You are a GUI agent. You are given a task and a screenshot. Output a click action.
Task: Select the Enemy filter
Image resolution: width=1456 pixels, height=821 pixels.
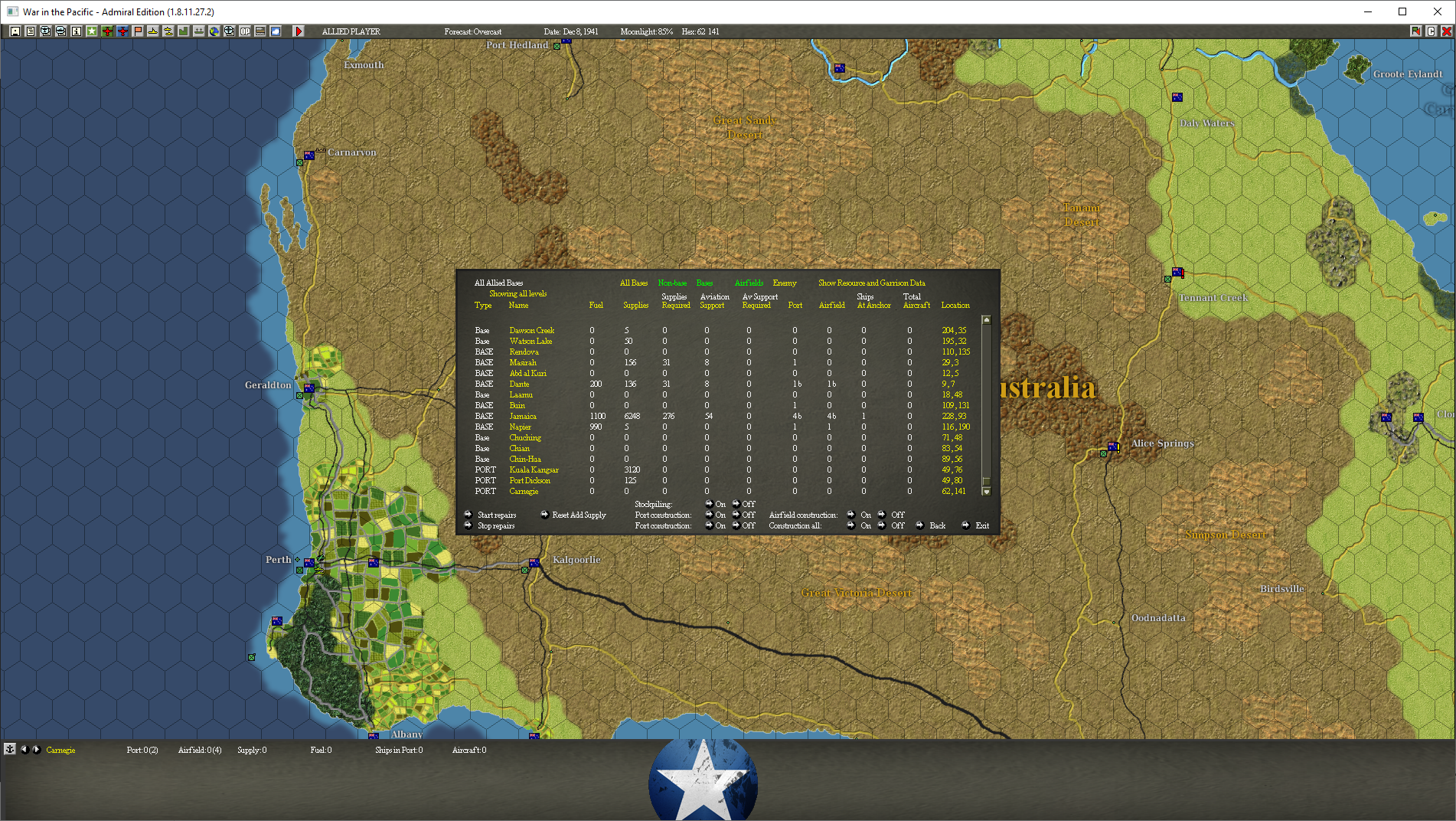pos(785,283)
